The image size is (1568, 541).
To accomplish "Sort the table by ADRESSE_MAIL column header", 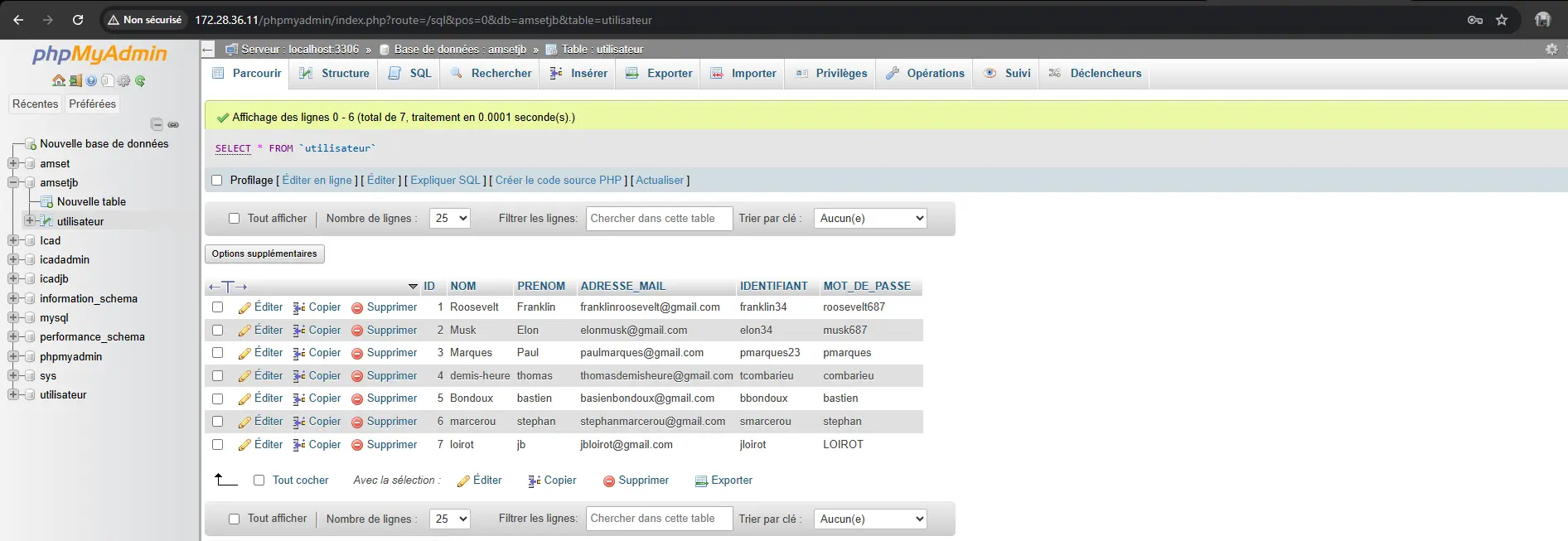I will click(622, 287).
